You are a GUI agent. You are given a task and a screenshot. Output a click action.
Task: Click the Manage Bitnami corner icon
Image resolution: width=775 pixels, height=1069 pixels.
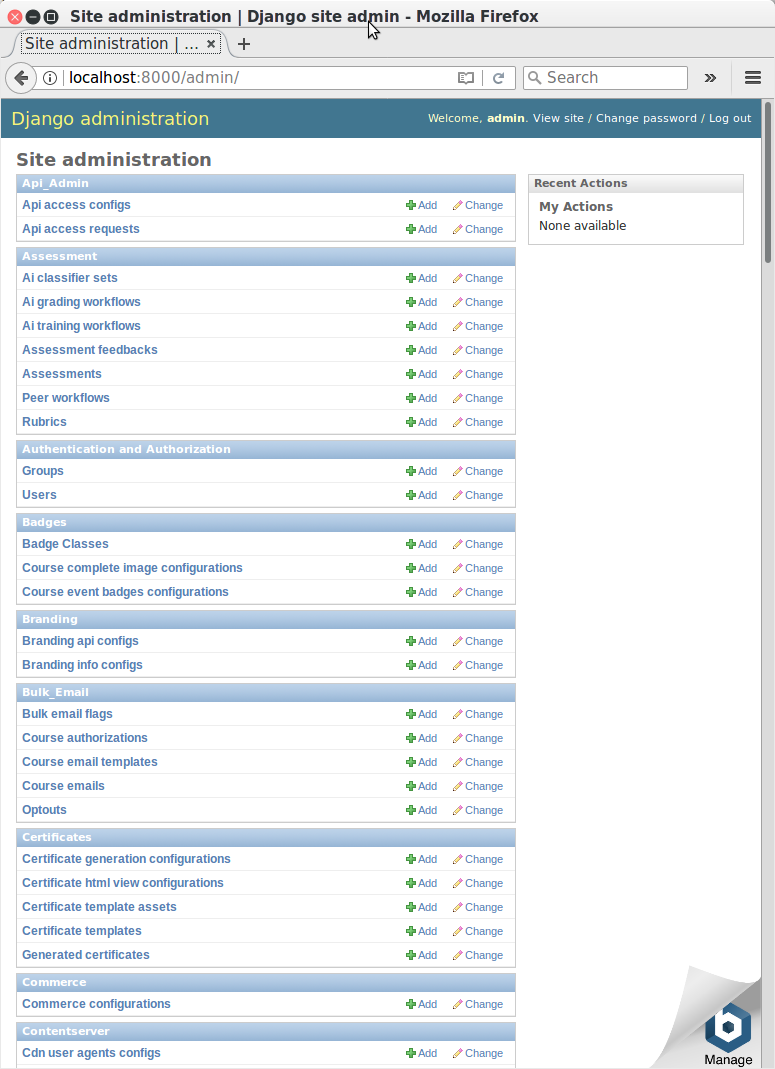(727, 1033)
